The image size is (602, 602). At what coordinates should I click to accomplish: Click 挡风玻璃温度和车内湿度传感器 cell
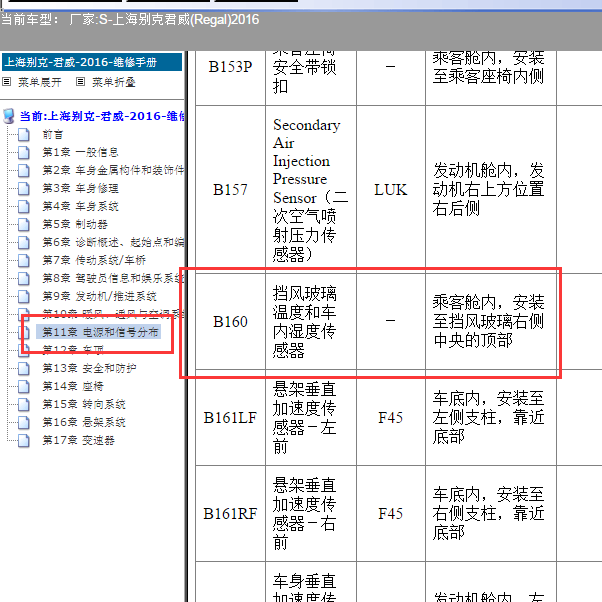[311, 322]
